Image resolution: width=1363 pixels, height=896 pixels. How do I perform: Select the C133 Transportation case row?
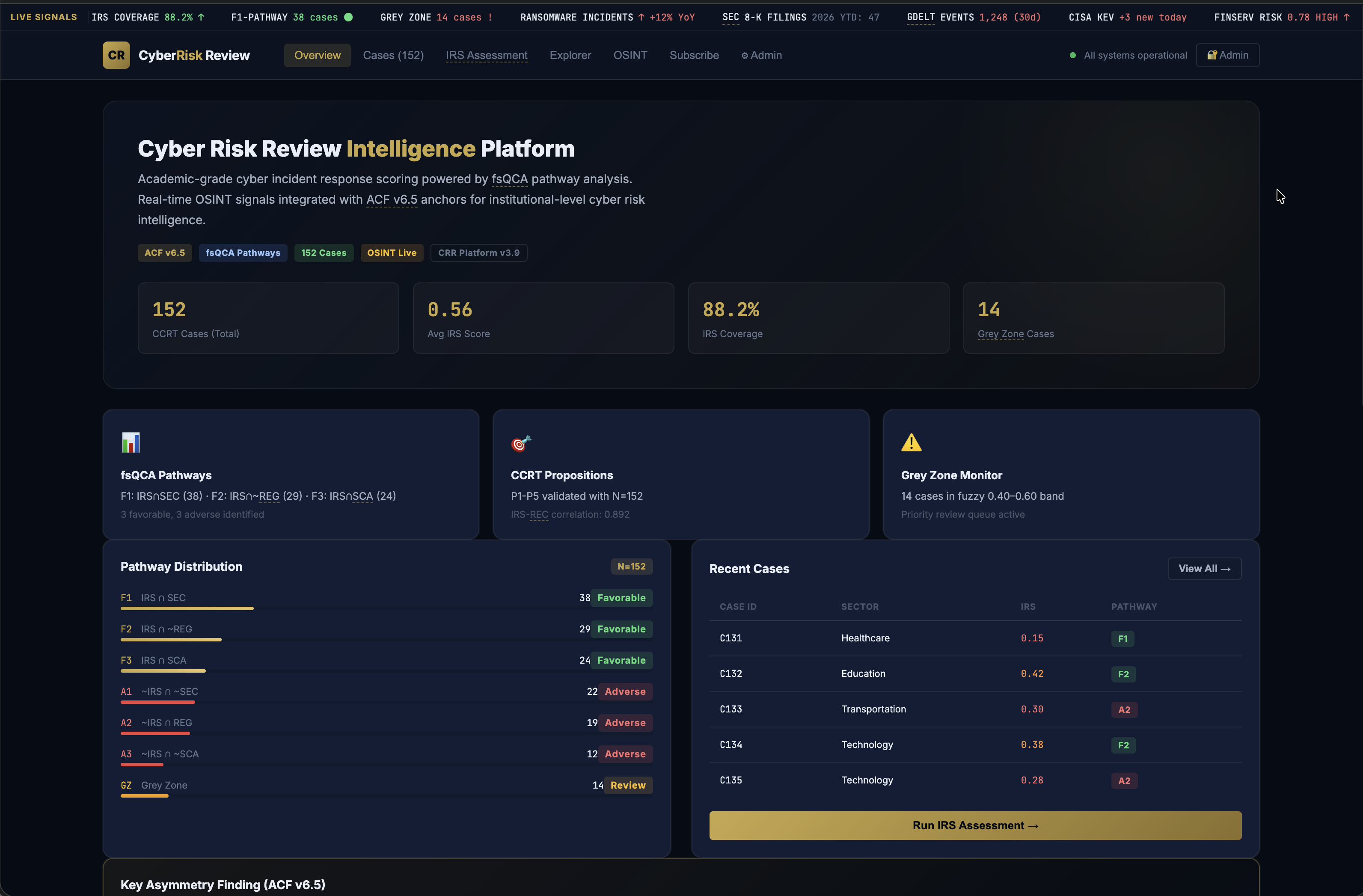click(x=974, y=709)
